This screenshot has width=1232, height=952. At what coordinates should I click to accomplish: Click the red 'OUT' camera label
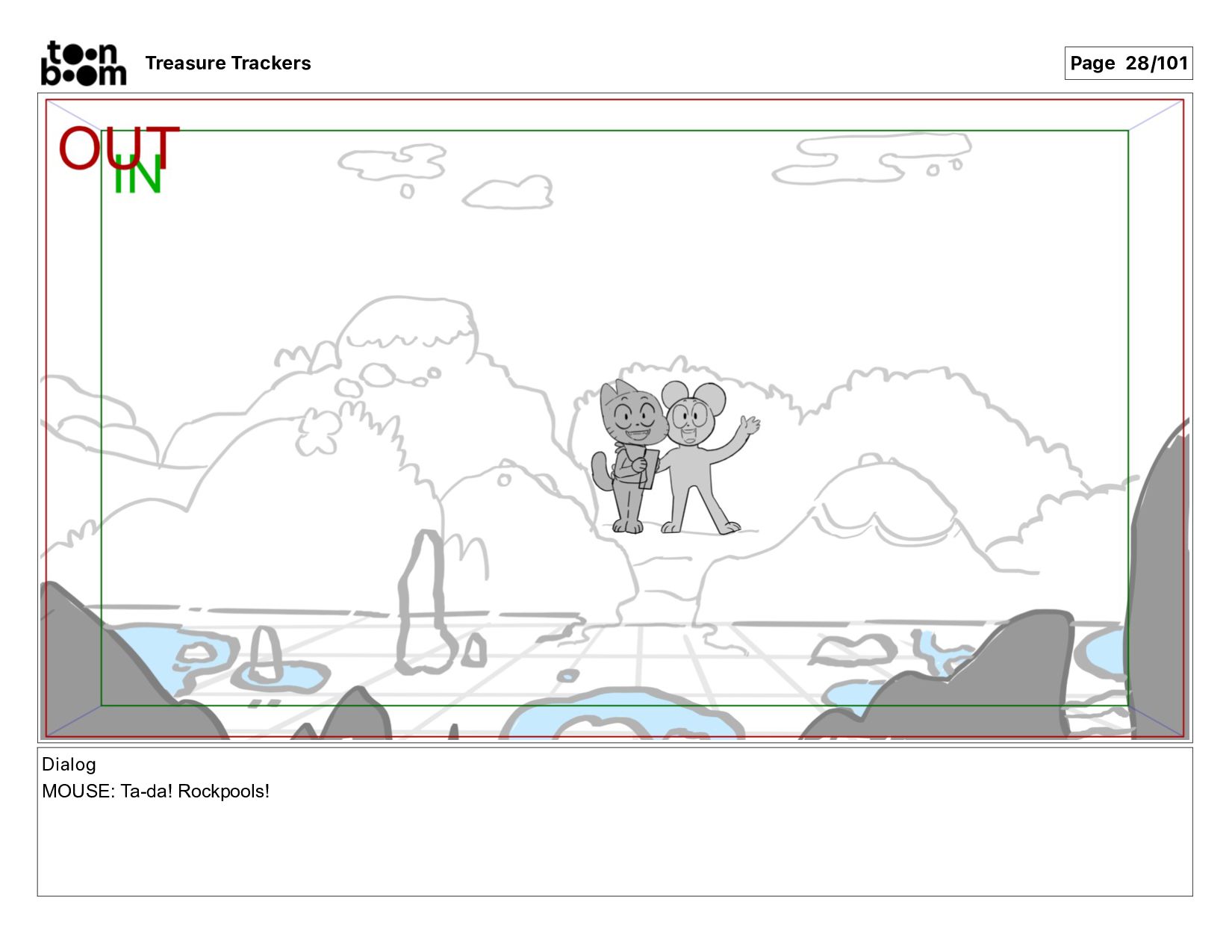119,148
